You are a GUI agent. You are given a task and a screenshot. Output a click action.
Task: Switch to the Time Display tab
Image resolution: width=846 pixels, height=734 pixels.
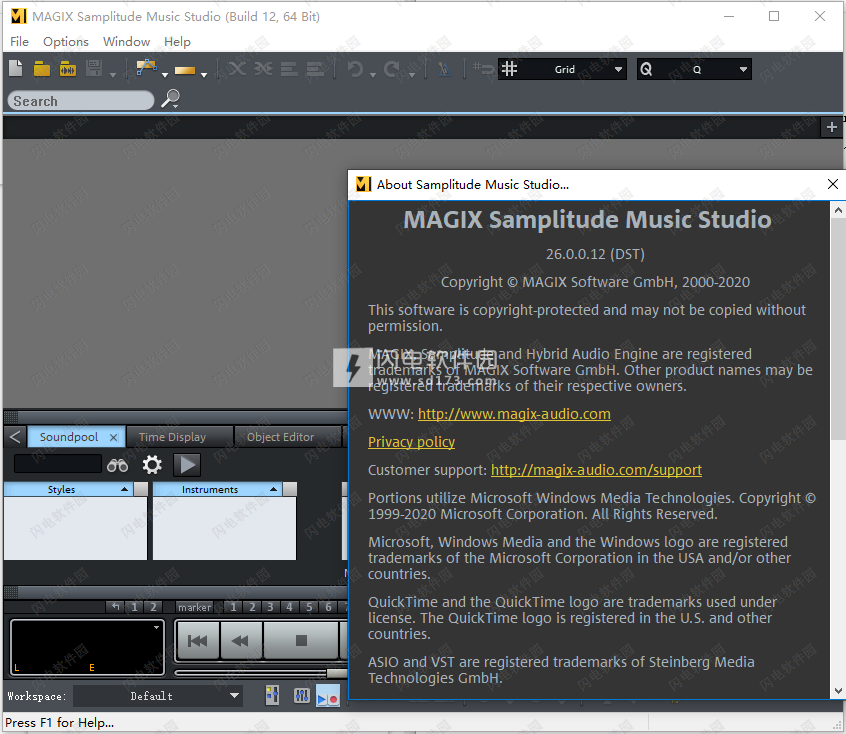[180, 437]
